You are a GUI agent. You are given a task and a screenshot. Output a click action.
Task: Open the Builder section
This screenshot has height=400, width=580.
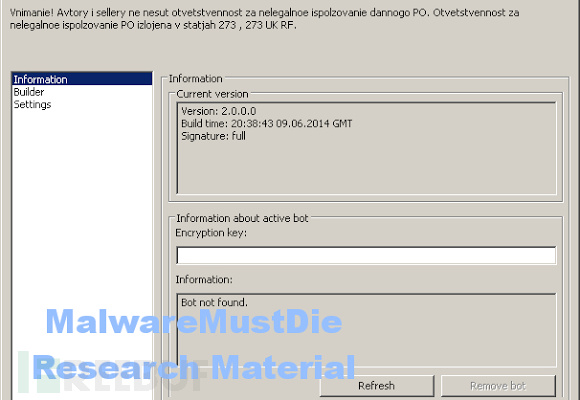pyautogui.click(x=29, y=92)
